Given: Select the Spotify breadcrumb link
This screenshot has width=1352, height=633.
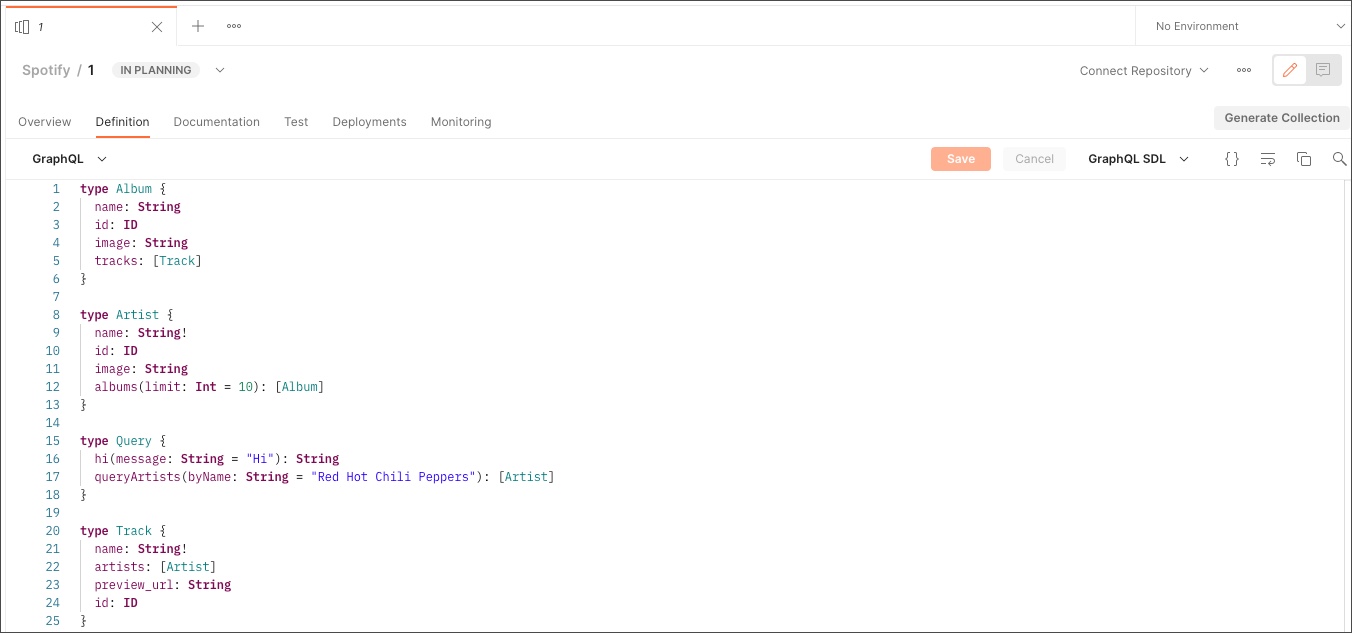Looking at the screenshot, I should pyautogui.click(x=44, y=70).
